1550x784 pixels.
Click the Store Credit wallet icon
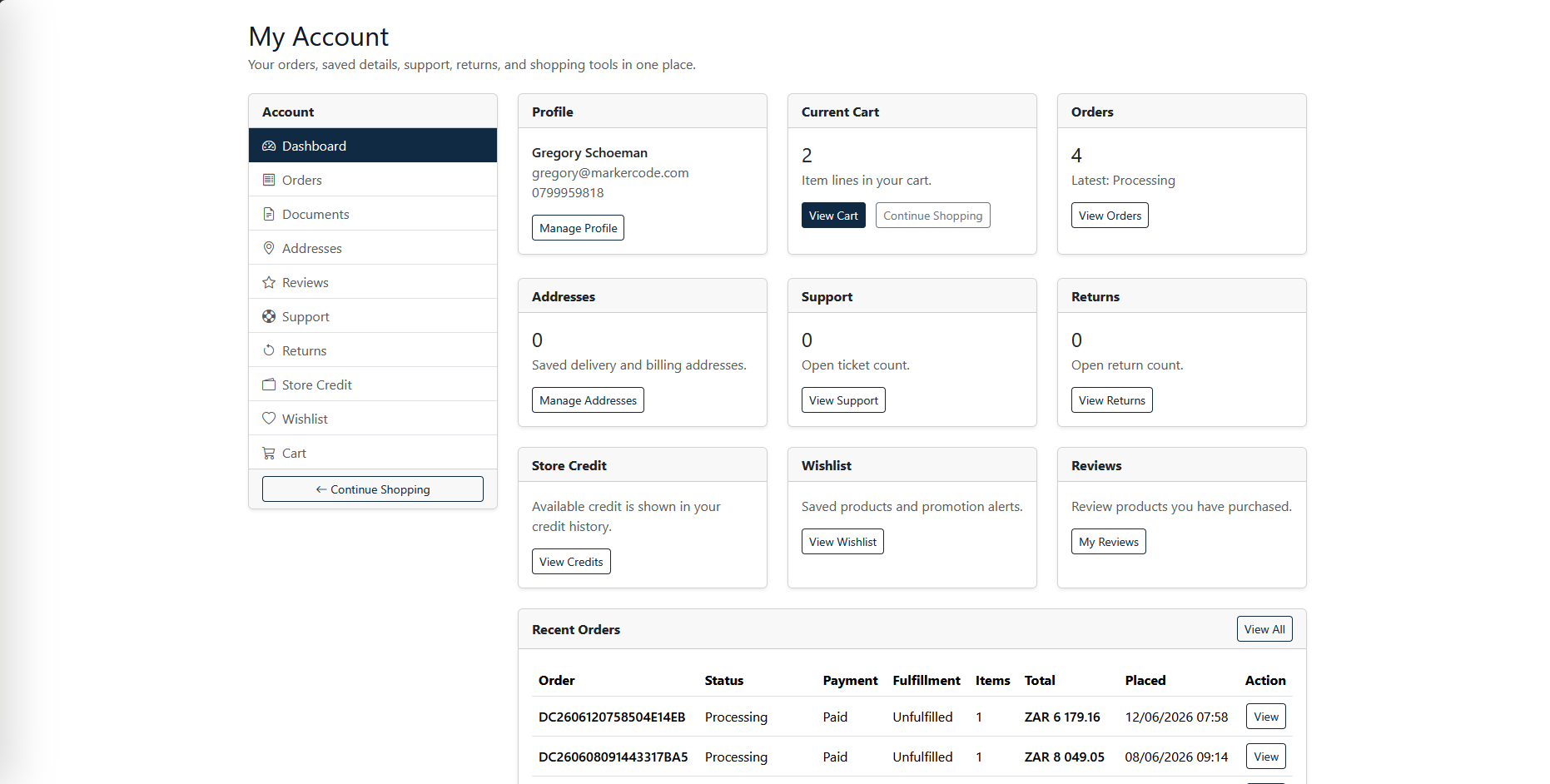[269, 385]
